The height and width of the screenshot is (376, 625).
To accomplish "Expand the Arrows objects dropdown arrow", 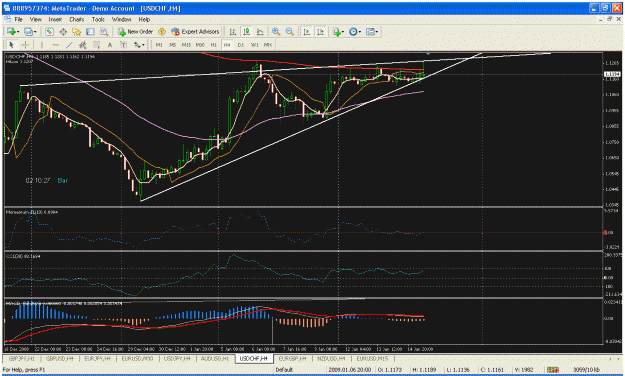I will (x=143, y=45).
